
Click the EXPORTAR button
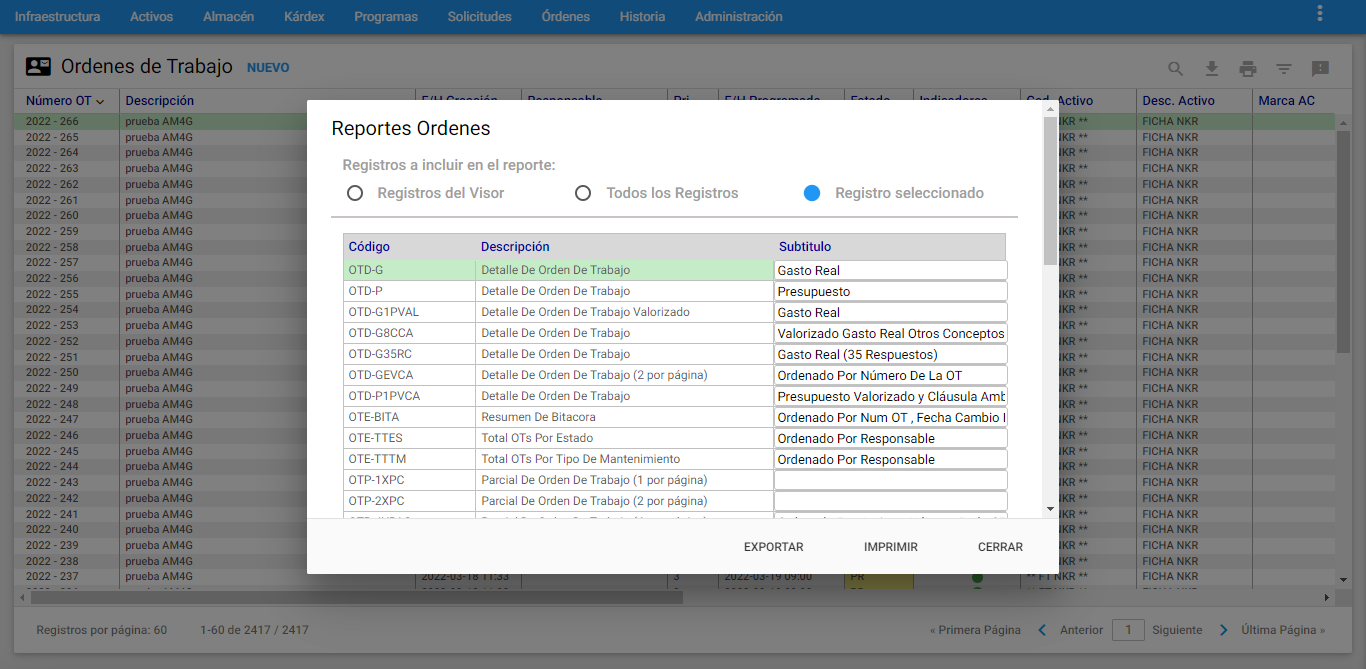(x=773, y=547)
